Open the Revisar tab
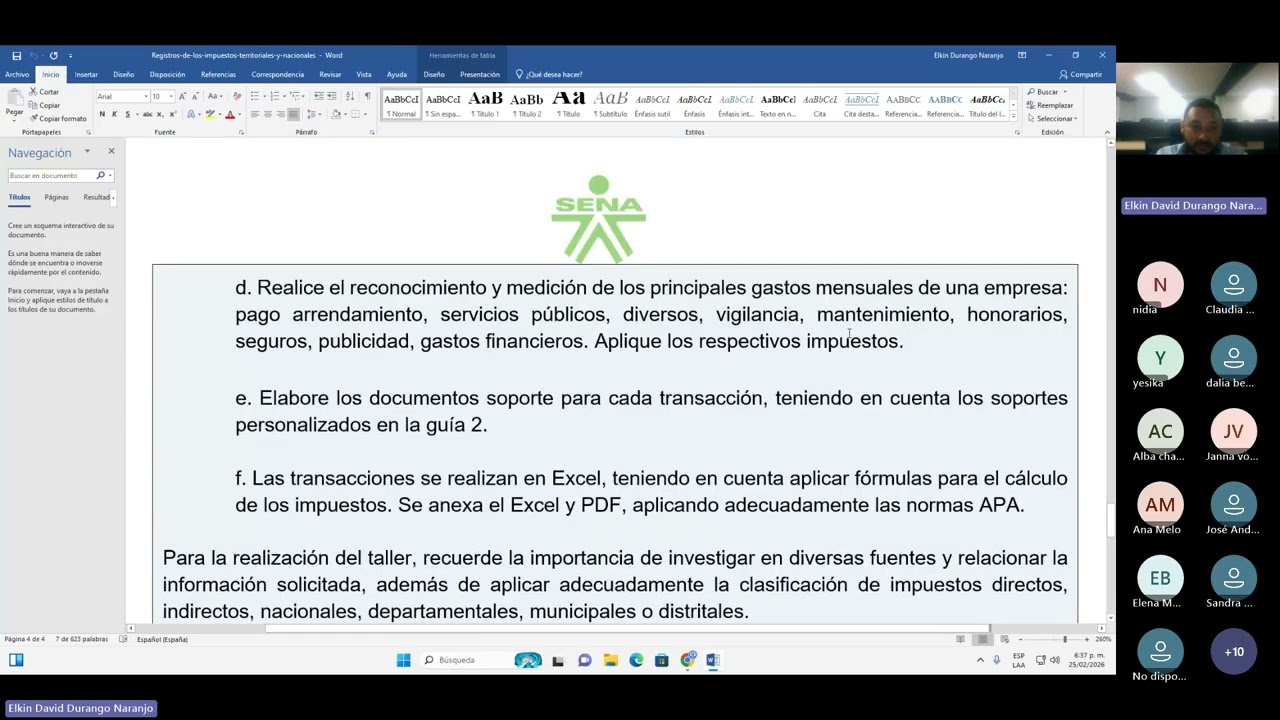1280x720 pixels. pyautogui.click(x=330, y=74)
